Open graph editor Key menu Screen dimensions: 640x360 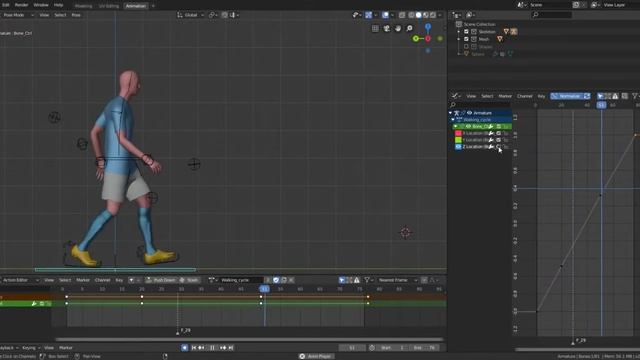(541, 96)
